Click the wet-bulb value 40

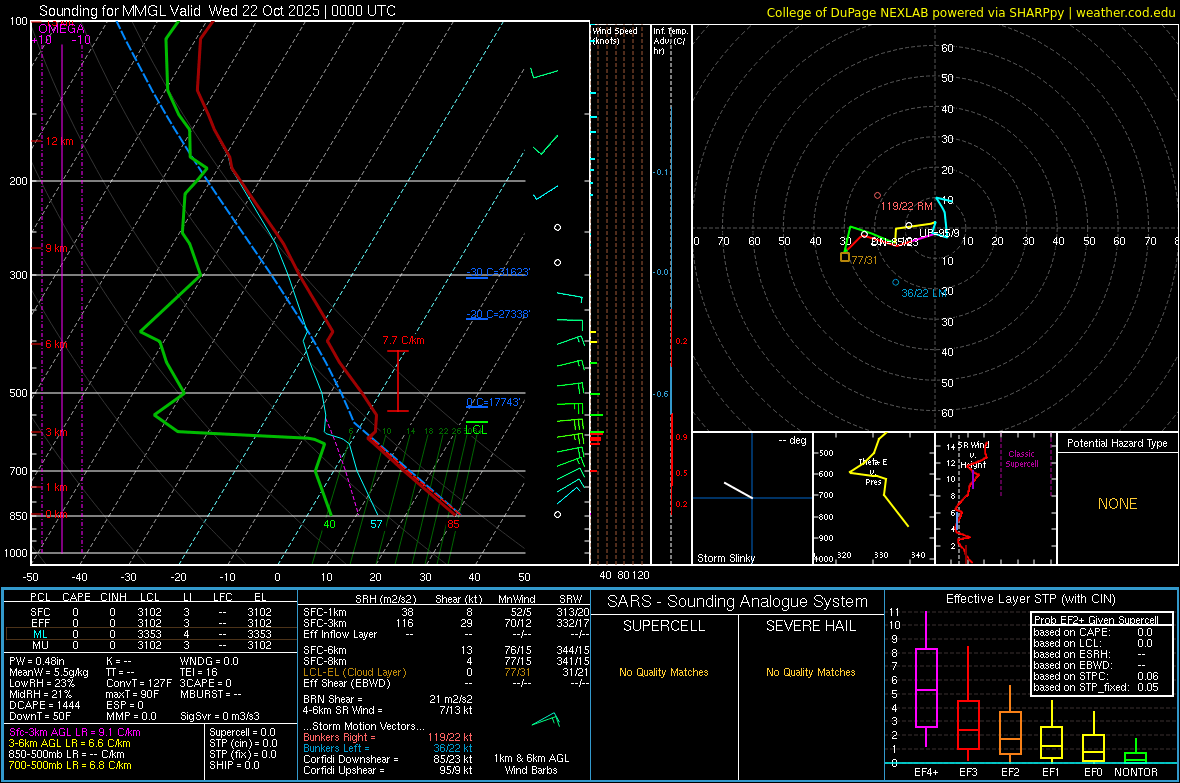pyautogui.click(x=329, y=524)
